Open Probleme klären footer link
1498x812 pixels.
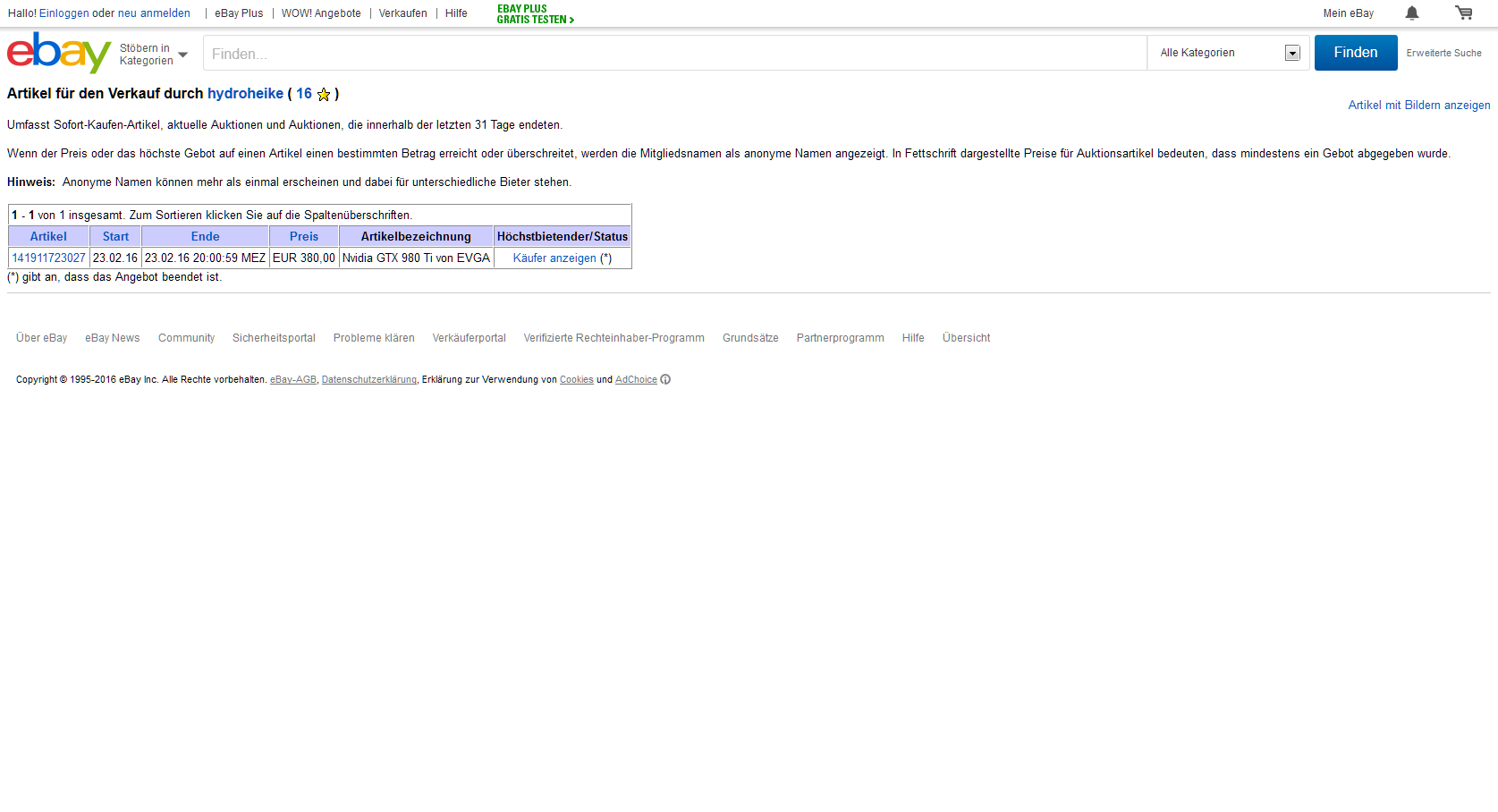[x=374, y=338]
